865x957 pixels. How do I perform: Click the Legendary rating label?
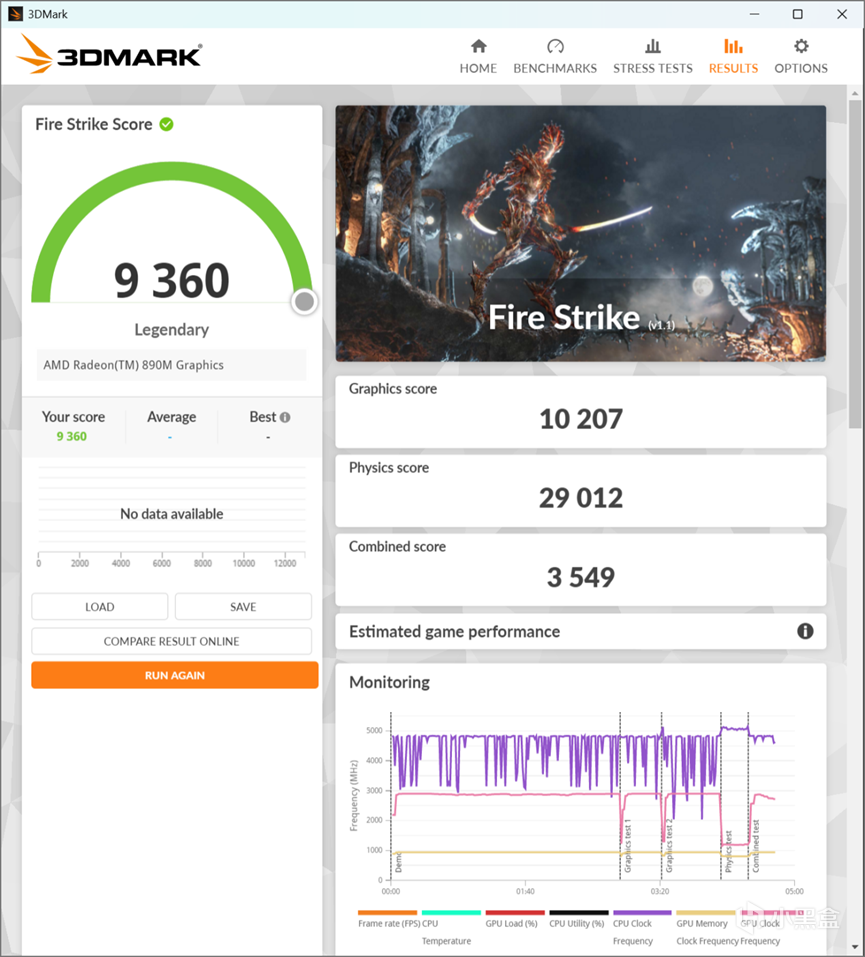[172, 330]
